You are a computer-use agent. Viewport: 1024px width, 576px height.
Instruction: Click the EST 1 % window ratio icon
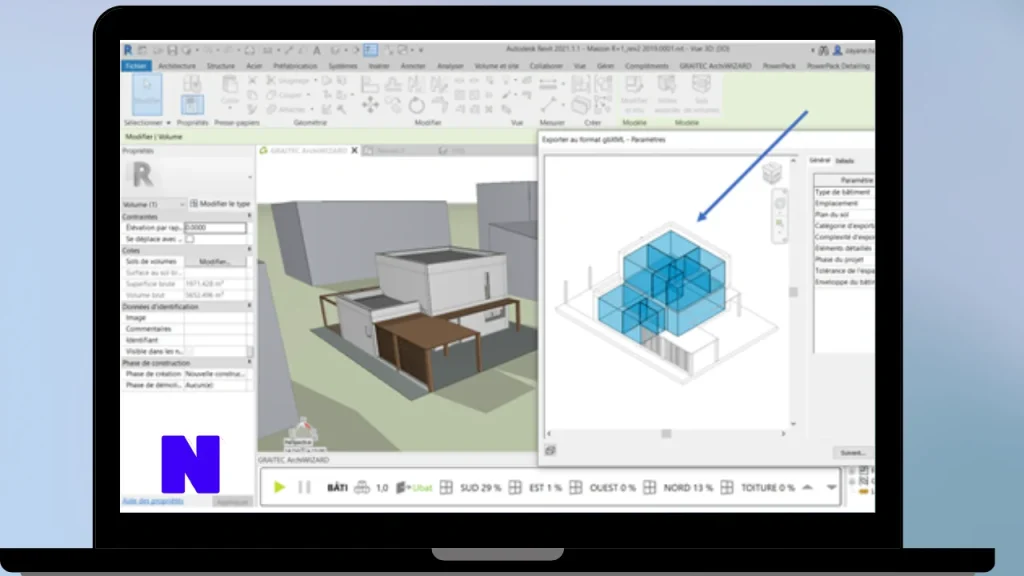515,487
